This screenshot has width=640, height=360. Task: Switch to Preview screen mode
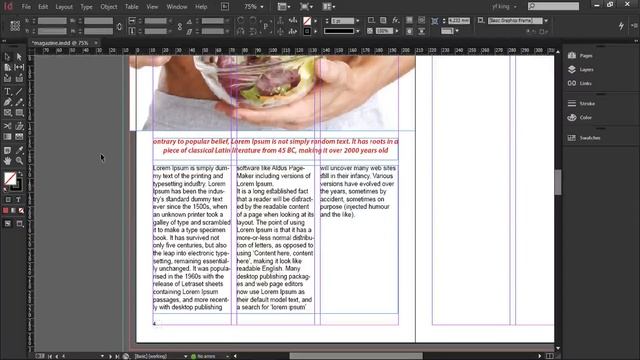(20, 224)
